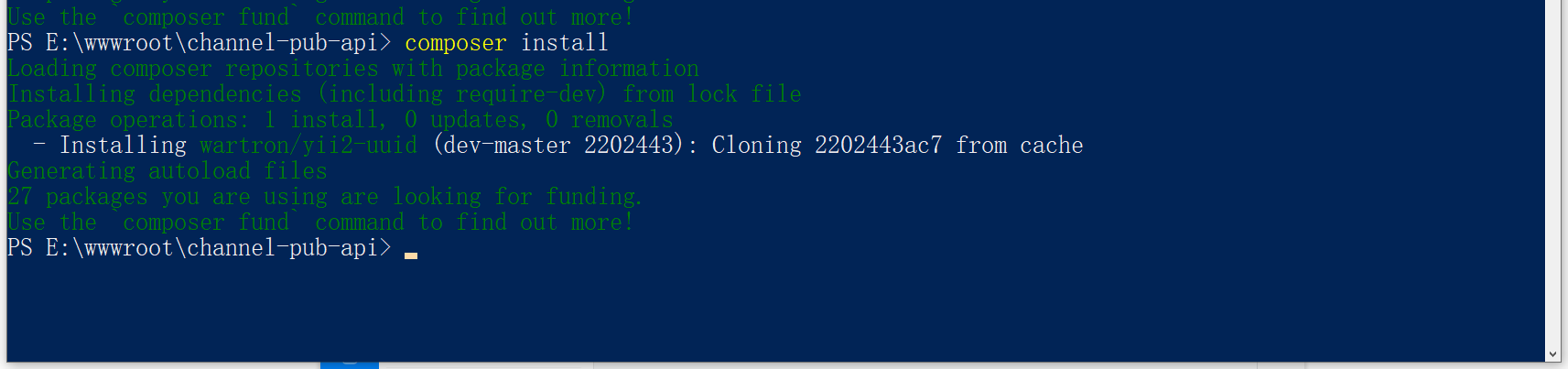Click the "from cache" text
This screenshot has height=369, width=1568.
[x=1019, y=146]
